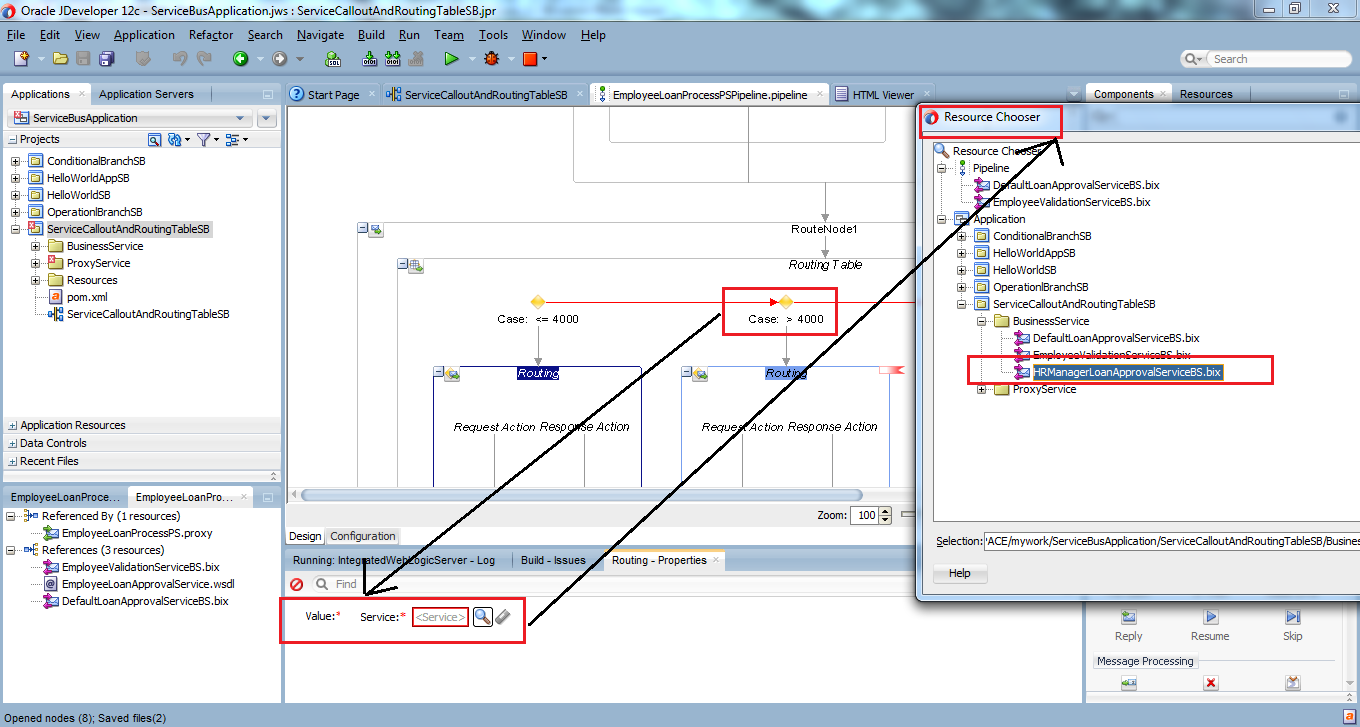Select HRManagerLoanApprovalServiceBS.bix in Resource Chooser

(x=1127, y=372)
